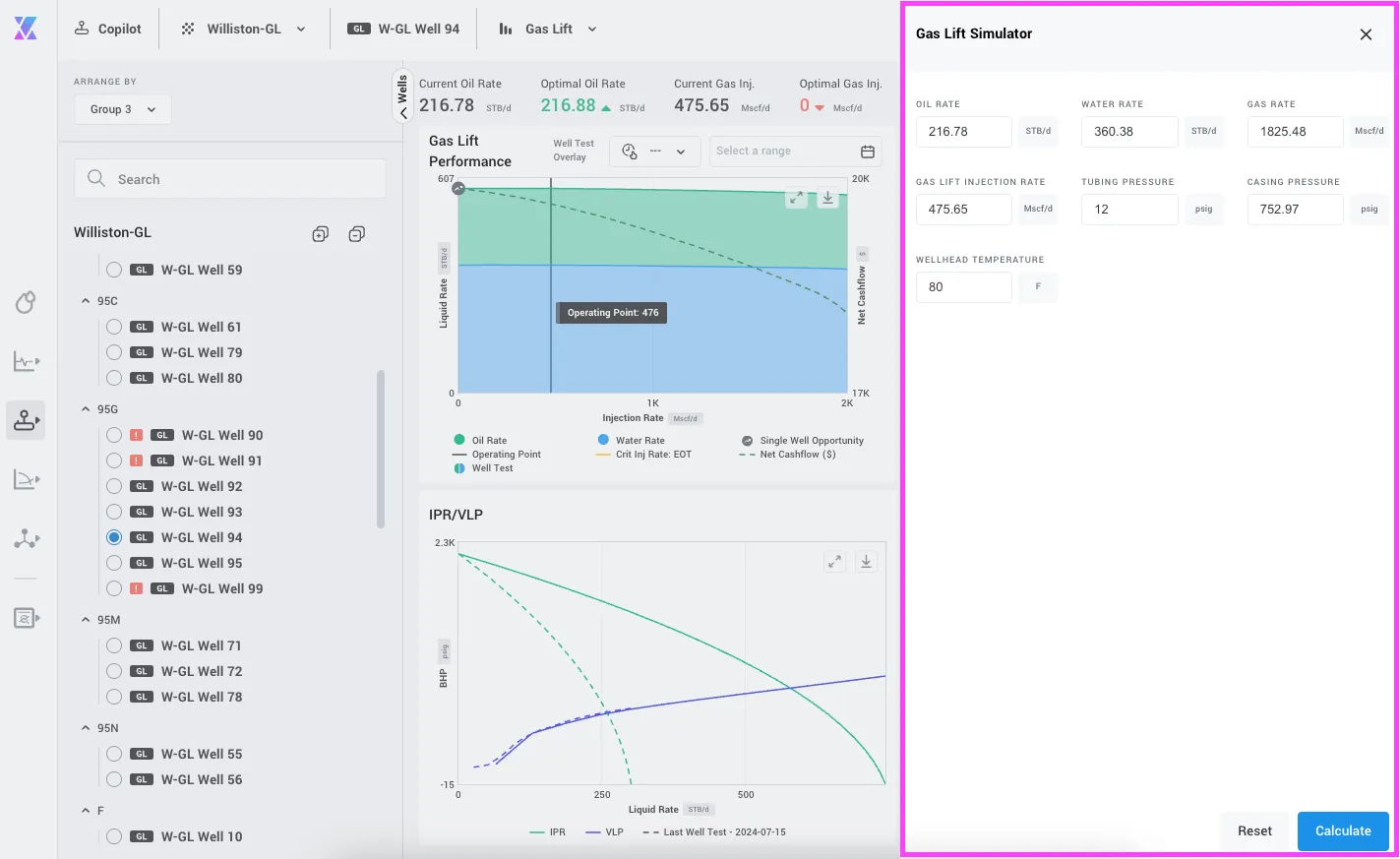This screenshot has height=859, width=1400.
Task: Download the IPR/VLP chart
Action: point(866,561)
